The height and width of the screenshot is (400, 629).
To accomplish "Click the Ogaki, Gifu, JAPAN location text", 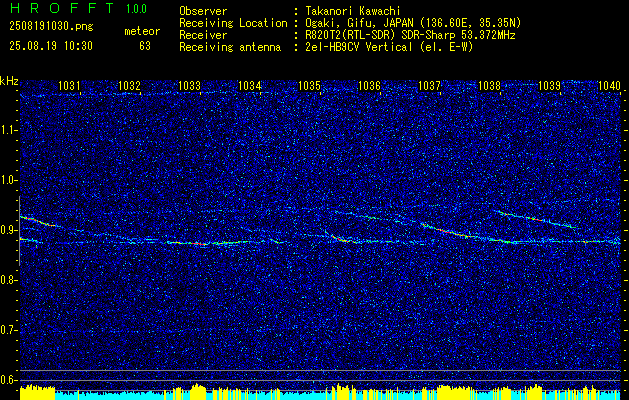I will coord(414,23).
